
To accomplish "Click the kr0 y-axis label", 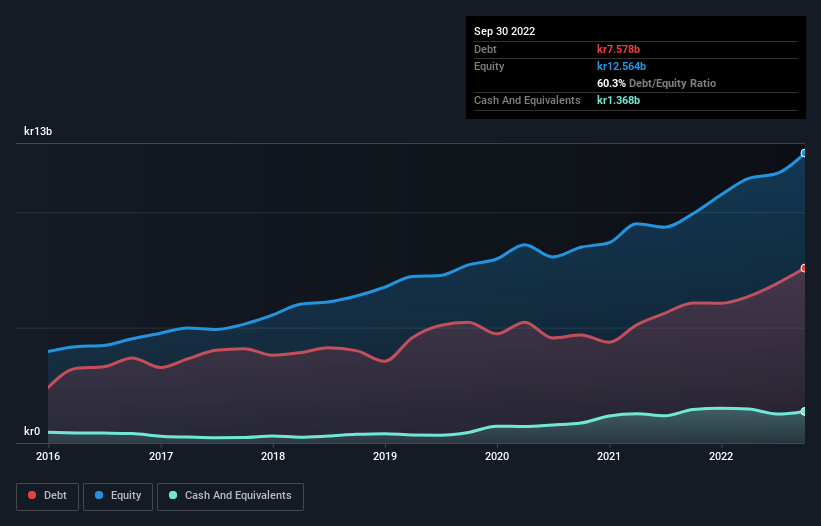I will click(x=32, y=431).
